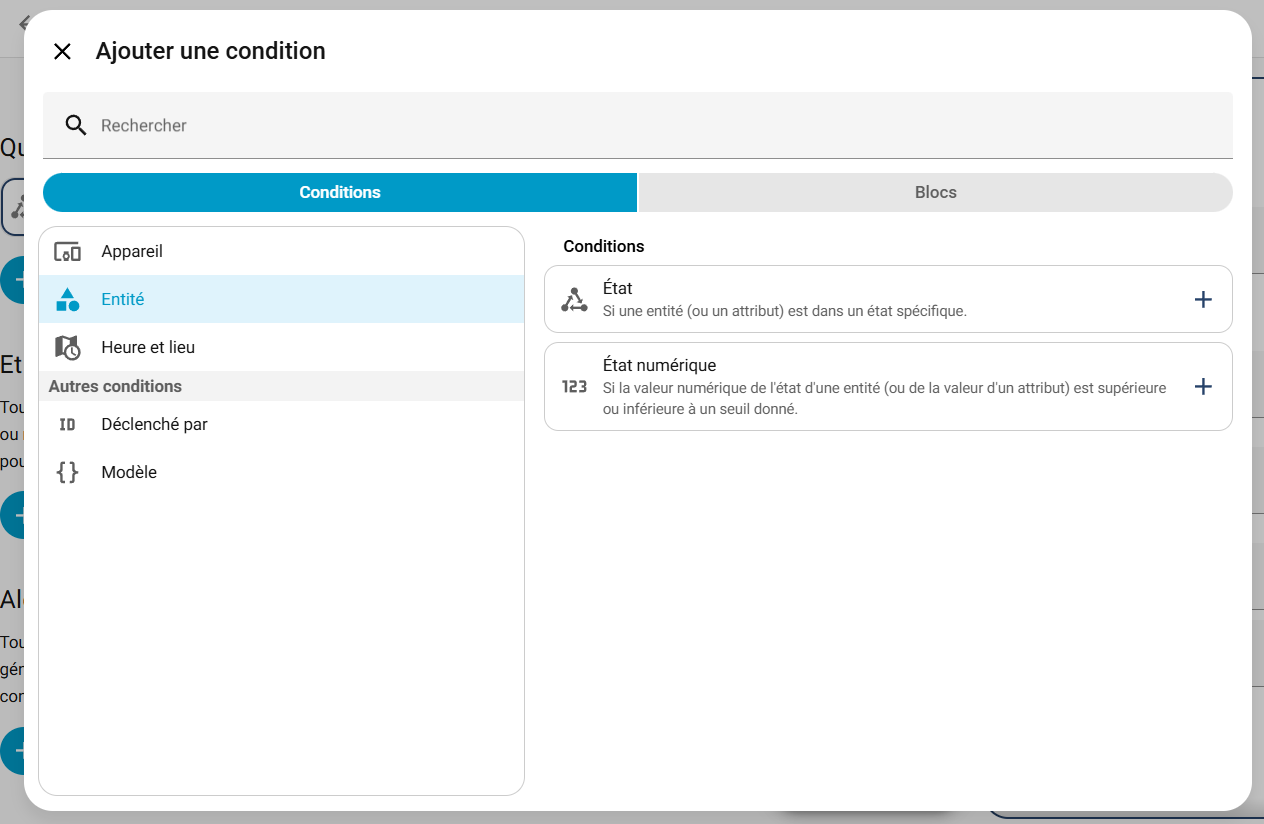This screenshot has height=824, width=1264.
Task: Click the curly braces Modèle icon
Action: point(67,472)
